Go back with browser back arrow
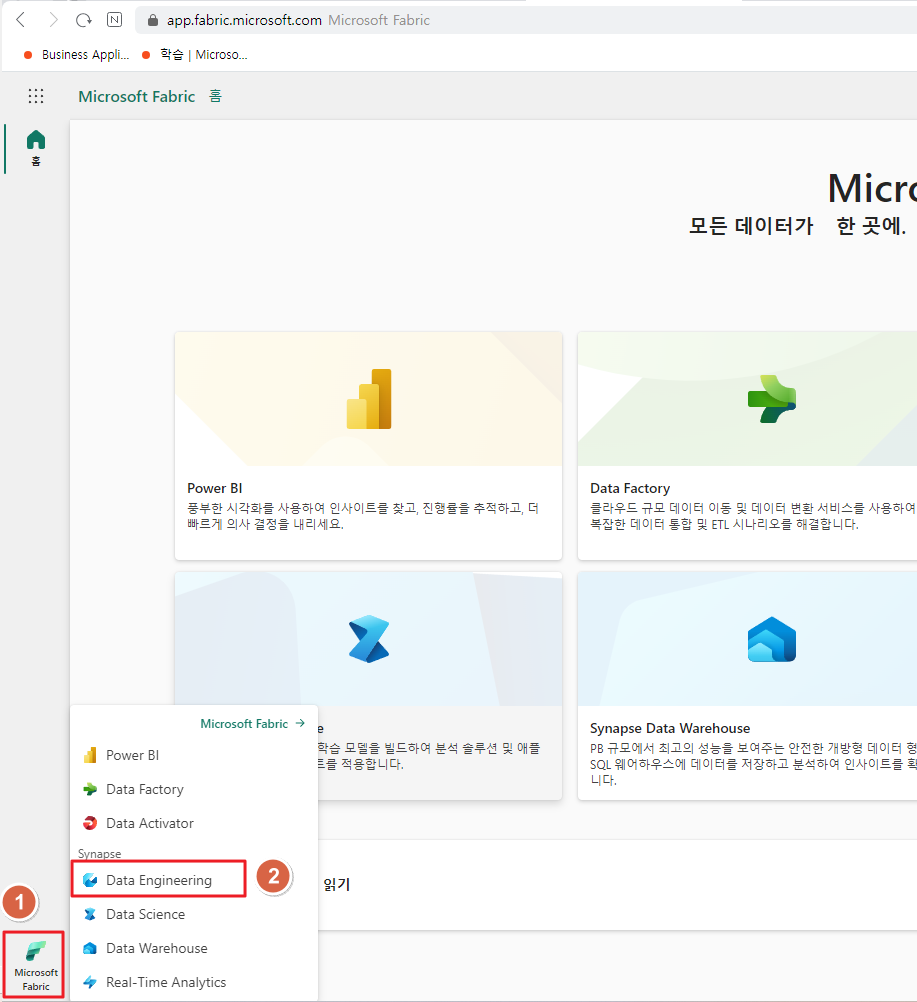Screen dimensions: 917x1002 point(20,20)
